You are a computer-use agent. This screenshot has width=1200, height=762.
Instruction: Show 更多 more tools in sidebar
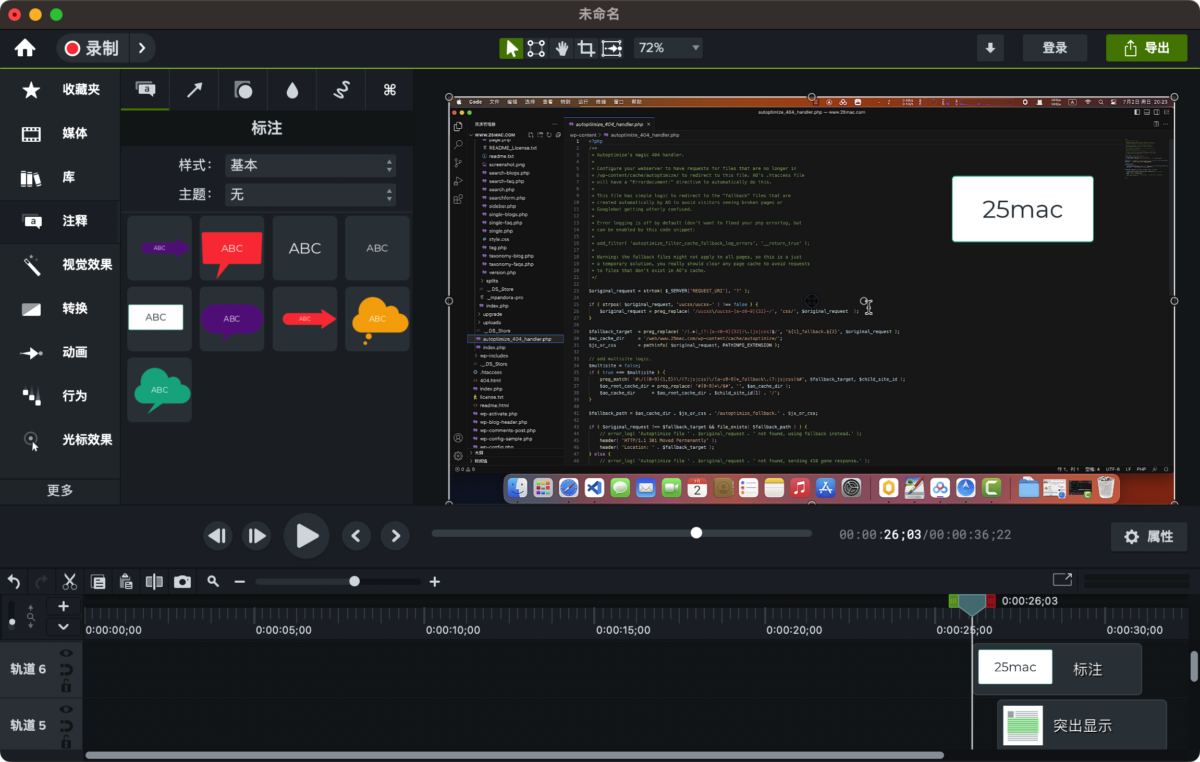[x=60, y=491]
